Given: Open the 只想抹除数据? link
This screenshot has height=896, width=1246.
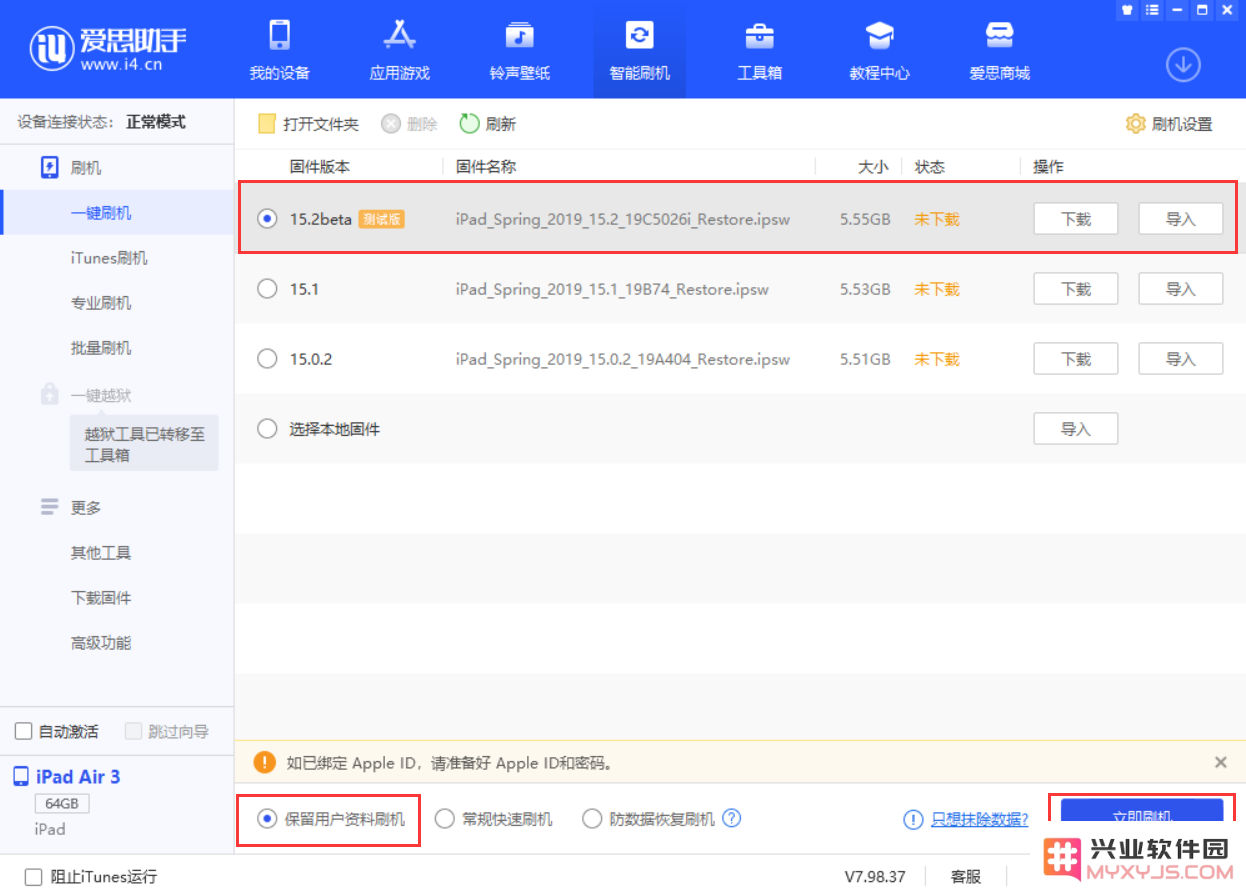Looking at the screenshot, I should pyautogui.click(x=980, y=819).
